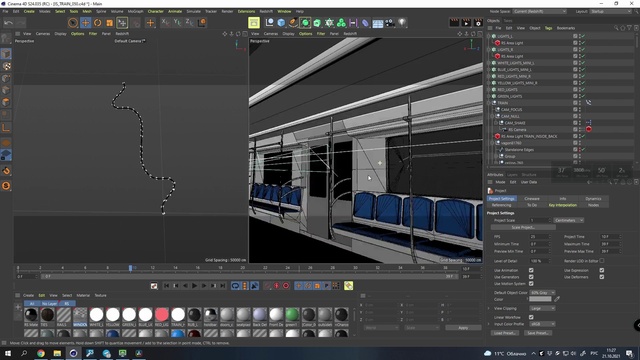Add a Cube primitive object
The height and width of the screenshot is (360, 640).
[x=281, y=23]
